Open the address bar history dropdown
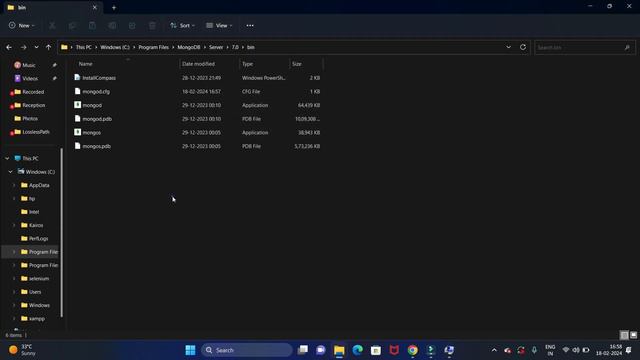The height and width of the screenshot is (360, 640). [x=509, y=47]
